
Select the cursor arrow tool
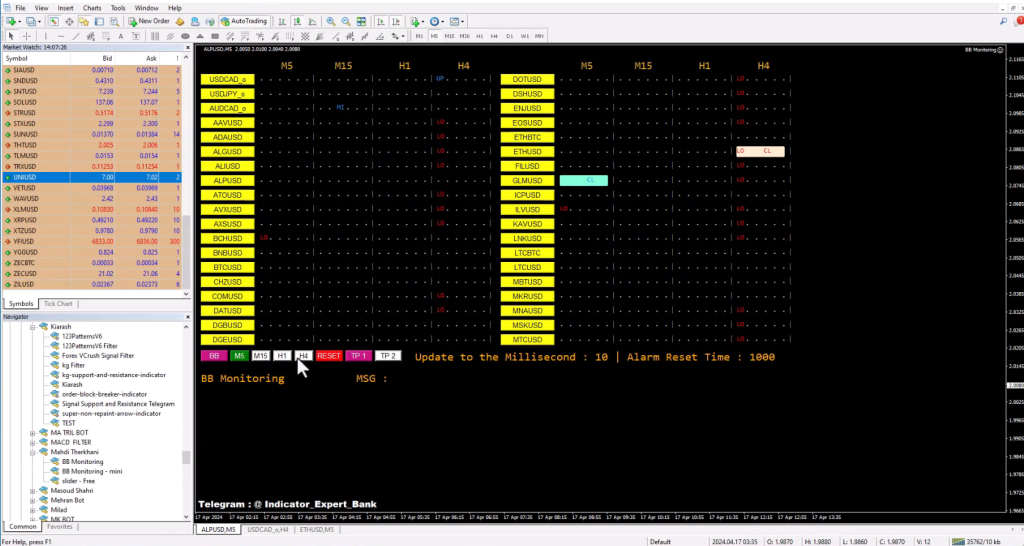coord(11,36)
